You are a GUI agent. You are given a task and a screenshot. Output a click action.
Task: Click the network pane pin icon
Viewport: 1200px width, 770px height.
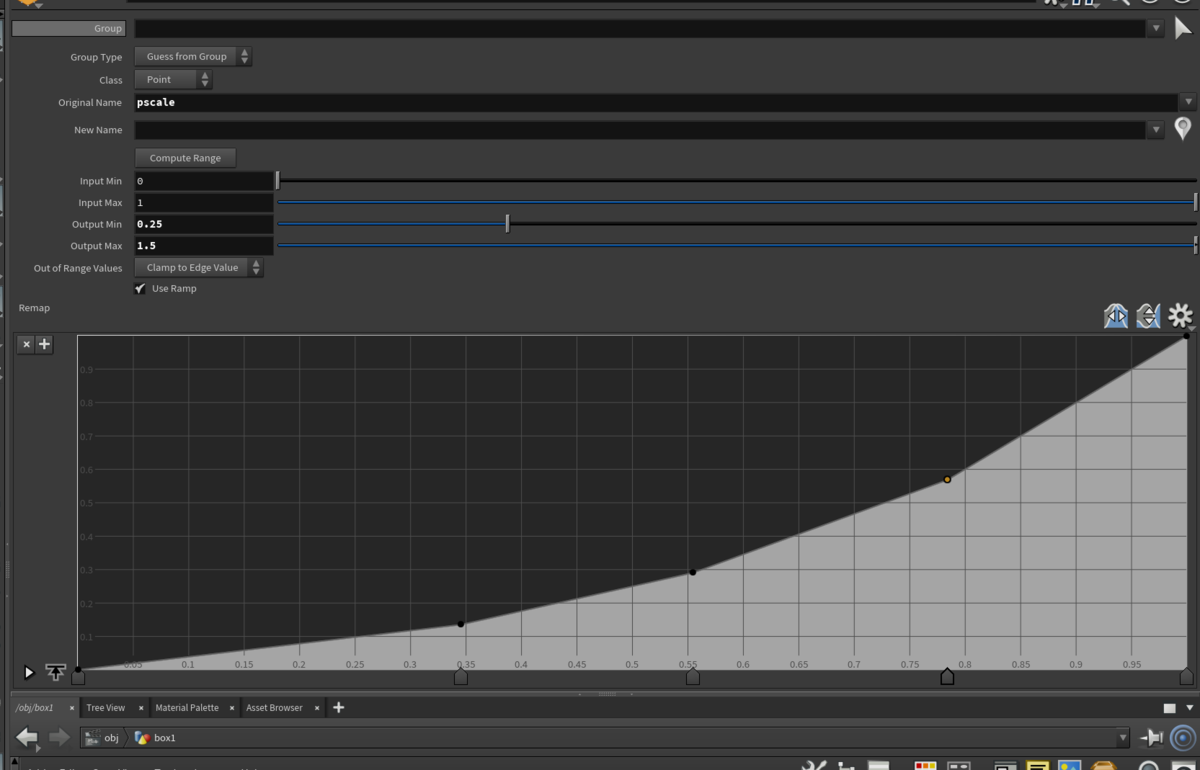1152,738
